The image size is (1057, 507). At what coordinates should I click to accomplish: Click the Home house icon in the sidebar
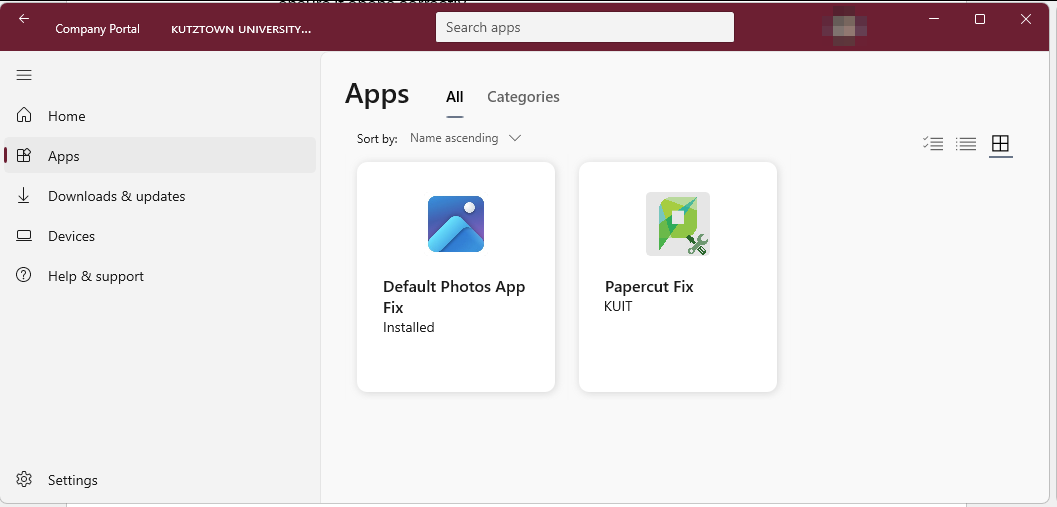click(x=24, y=115)
